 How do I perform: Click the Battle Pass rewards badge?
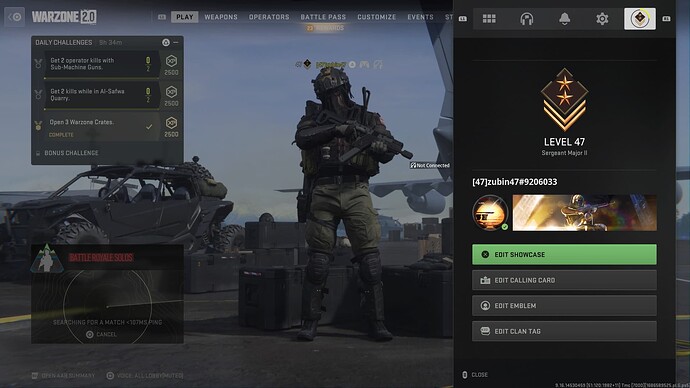[x=325, y=28]
